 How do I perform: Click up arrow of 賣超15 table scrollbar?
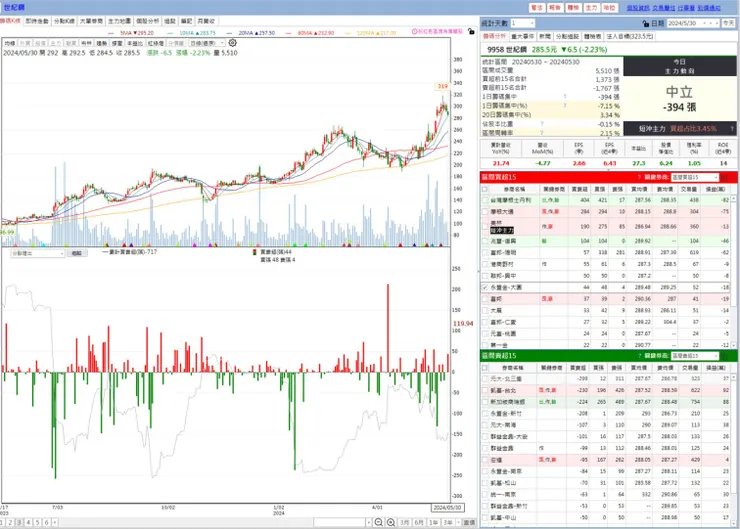click(x=734, y=378)
